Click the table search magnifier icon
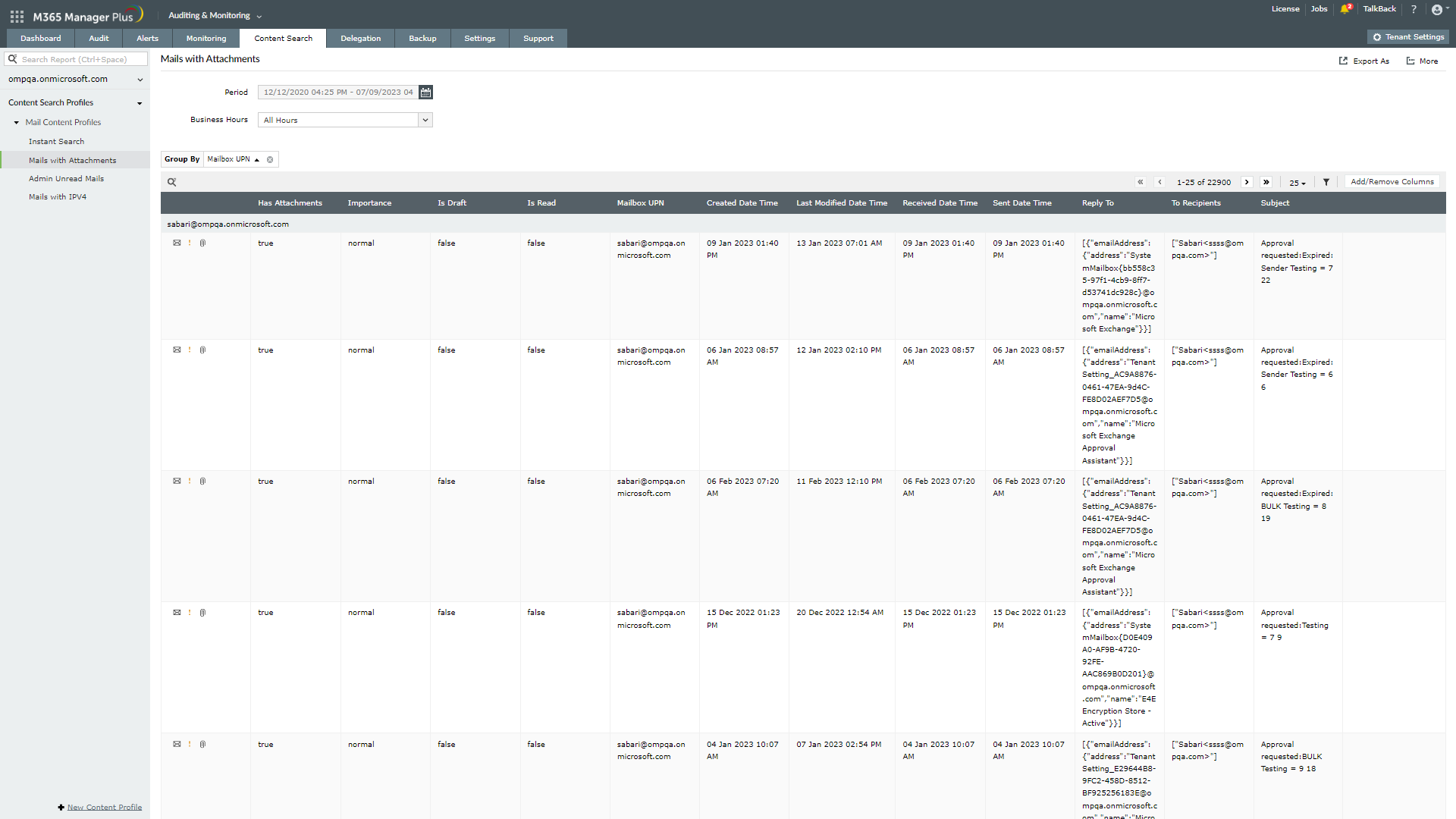The width and height of the screenshot is (1456, 819). [x=172, y=182]
